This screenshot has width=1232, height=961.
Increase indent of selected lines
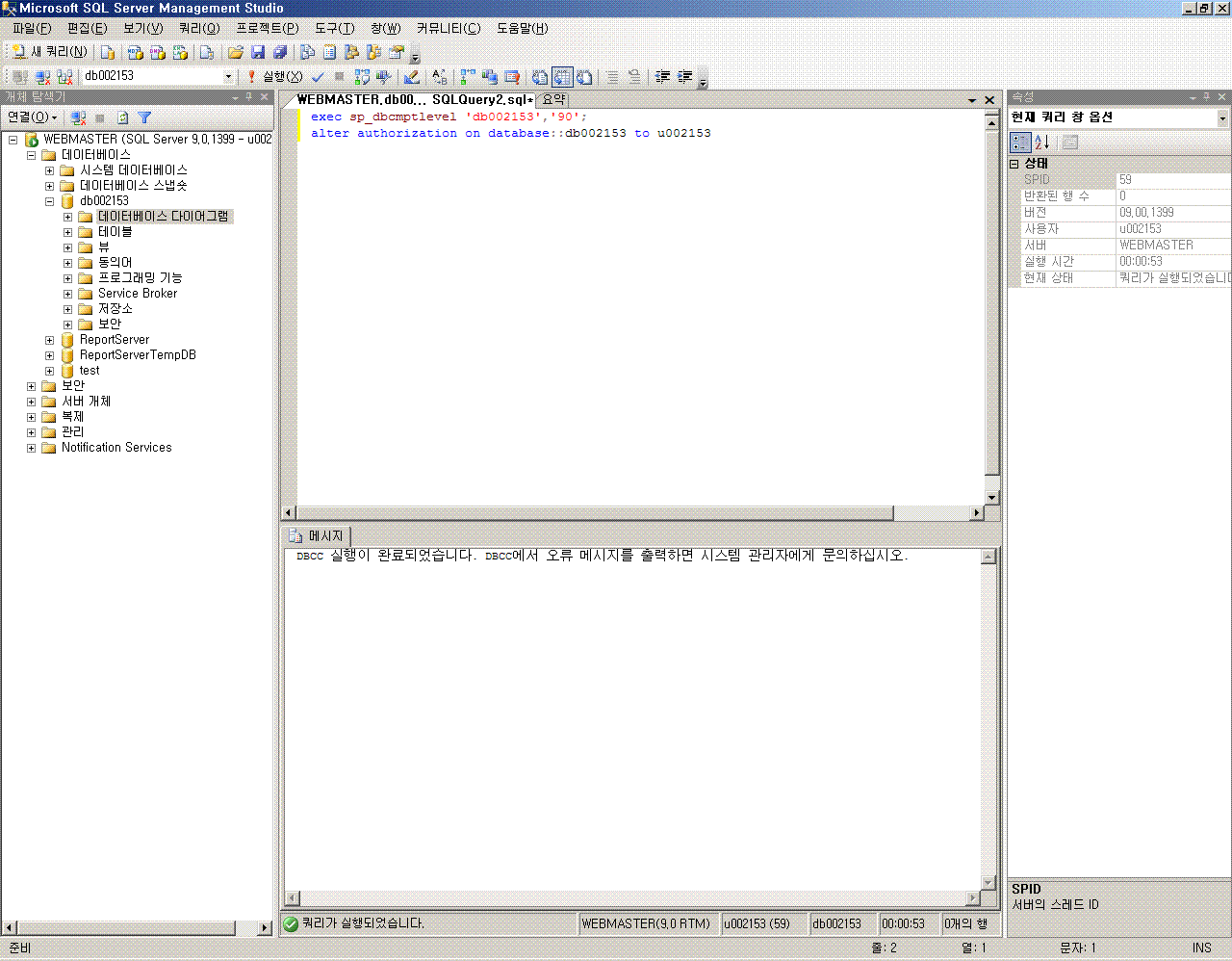point(685,76)
